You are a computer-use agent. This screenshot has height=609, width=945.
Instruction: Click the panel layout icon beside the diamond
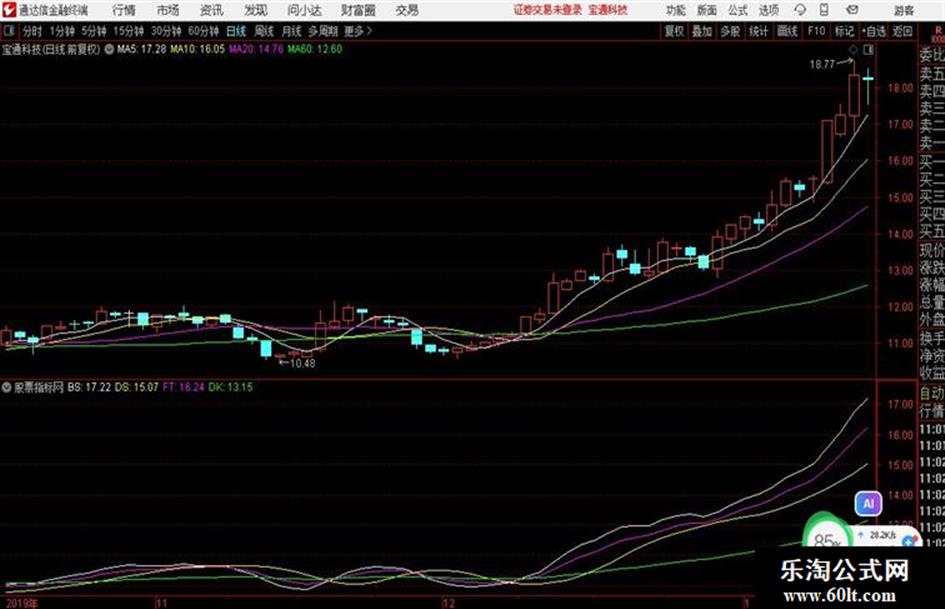868,49
